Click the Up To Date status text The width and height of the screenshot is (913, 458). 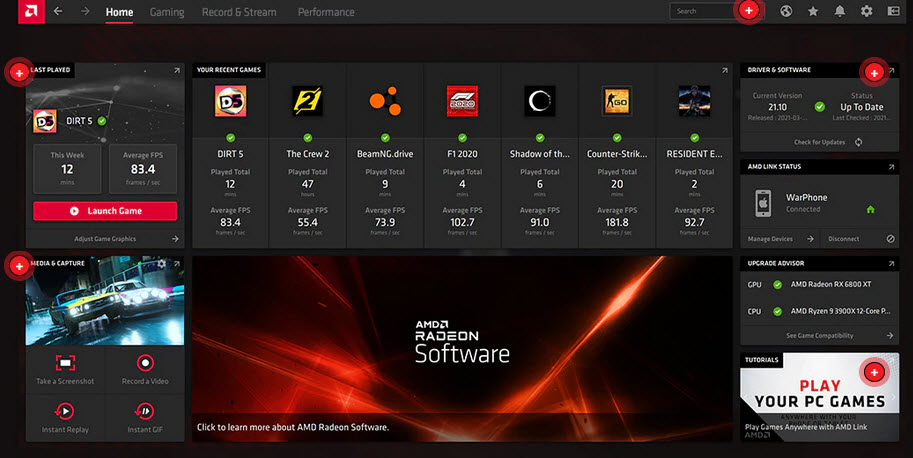tap(862, 107)
